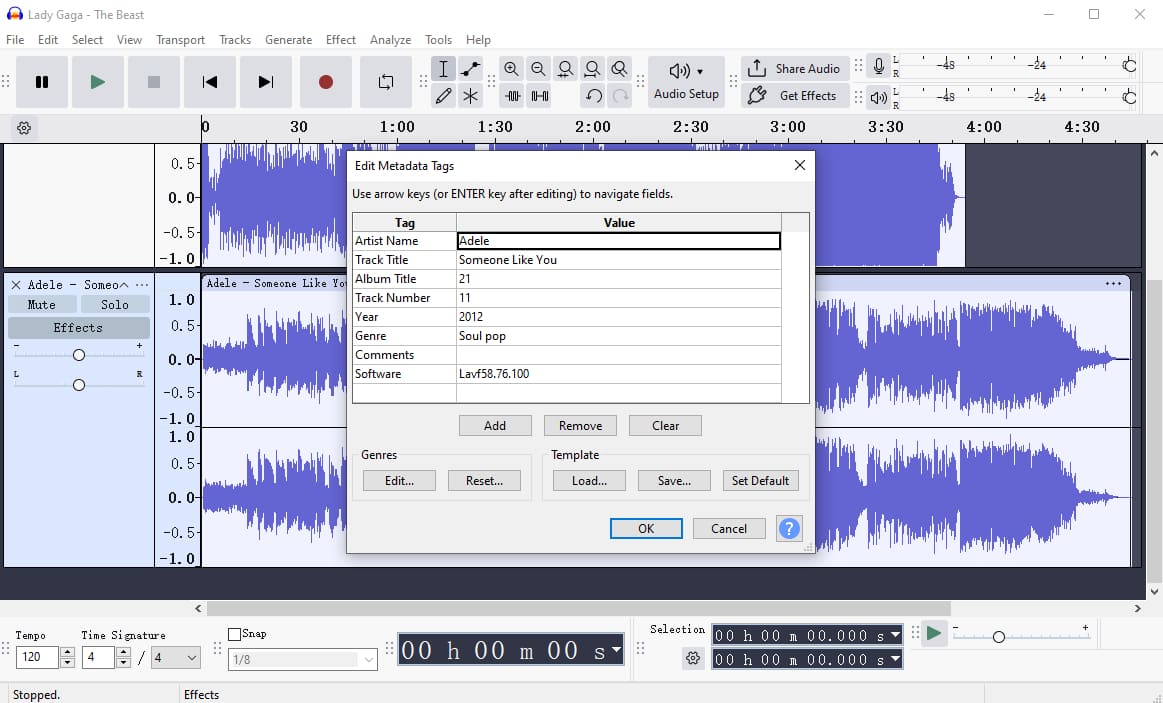This screenshot has width=1163, height=703.
Task: Open Adele track menu (three dots)
Action: pyautogui.click(x=142, y=285)
